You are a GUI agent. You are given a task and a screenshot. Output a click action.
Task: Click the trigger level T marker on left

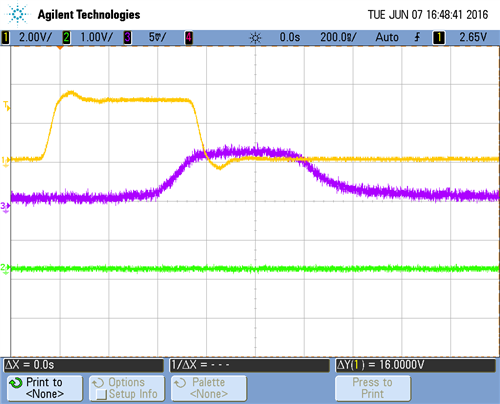coord(7,106)
